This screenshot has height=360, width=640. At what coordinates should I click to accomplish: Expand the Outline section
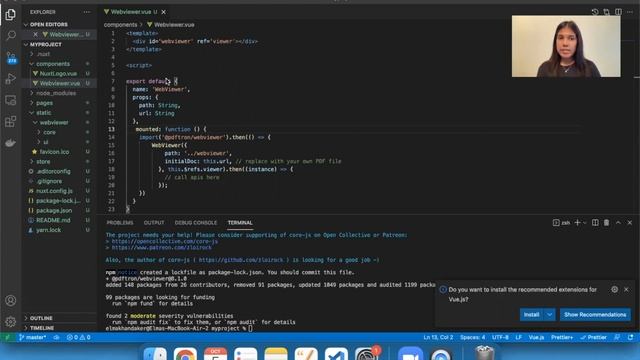[41, 318]
